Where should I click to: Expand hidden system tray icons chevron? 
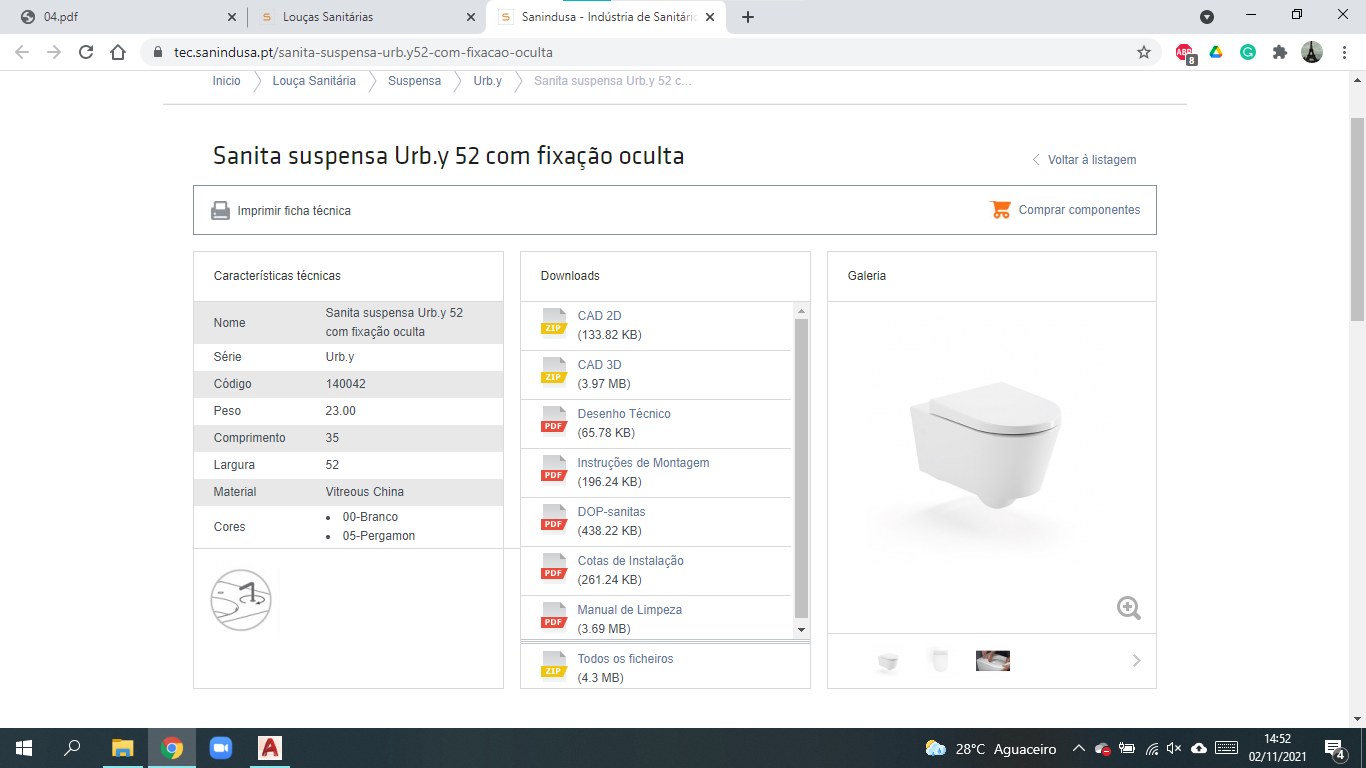(1079, 748)
